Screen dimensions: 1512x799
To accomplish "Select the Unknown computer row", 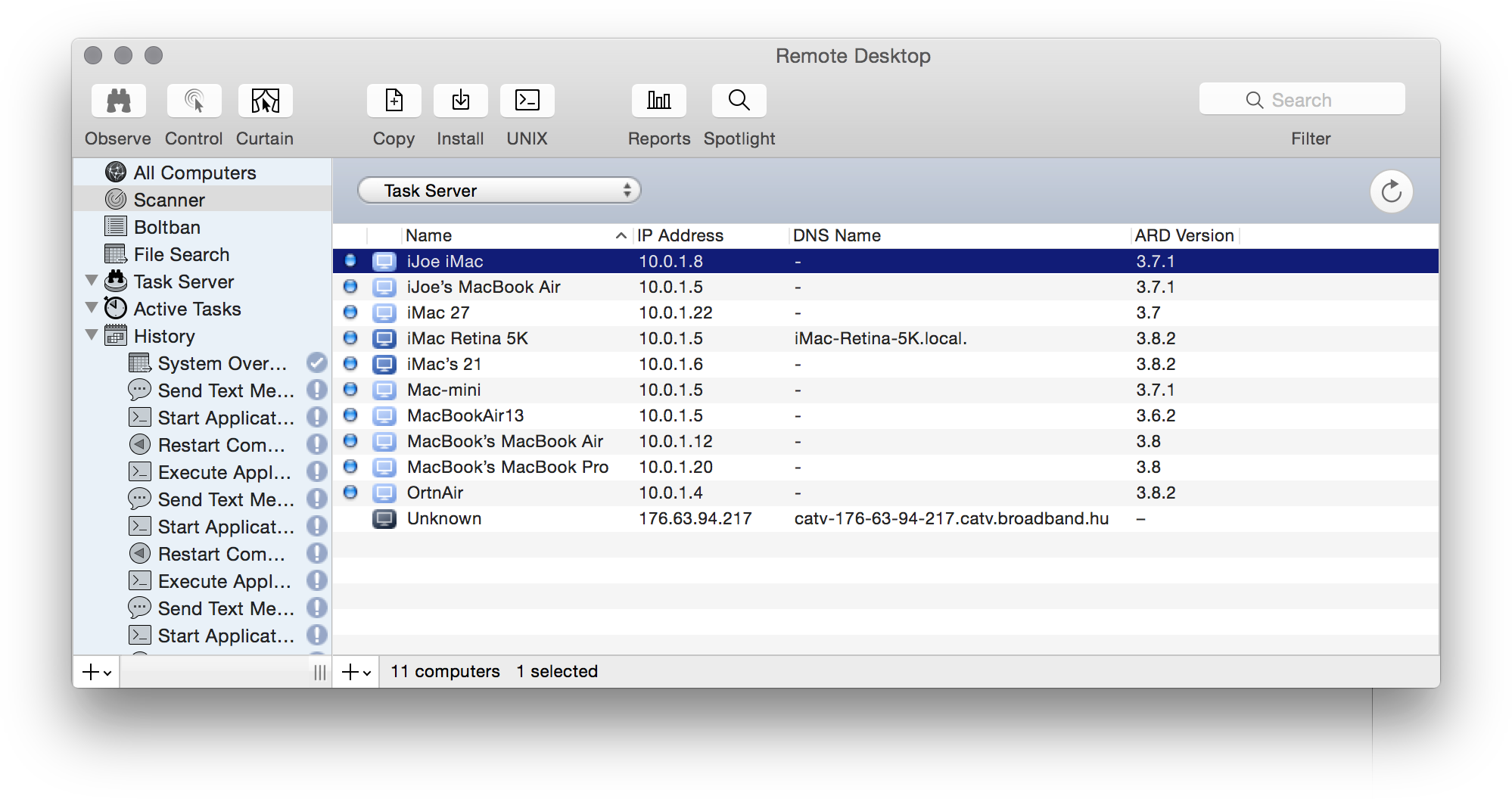I will click(885, 518).
